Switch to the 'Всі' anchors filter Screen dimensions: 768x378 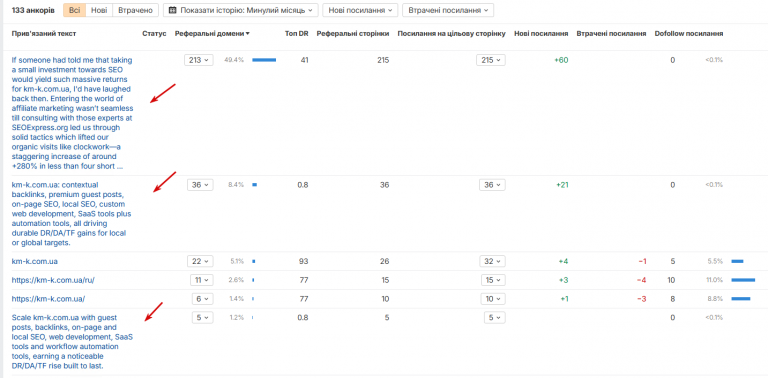(x=74, y=10)
